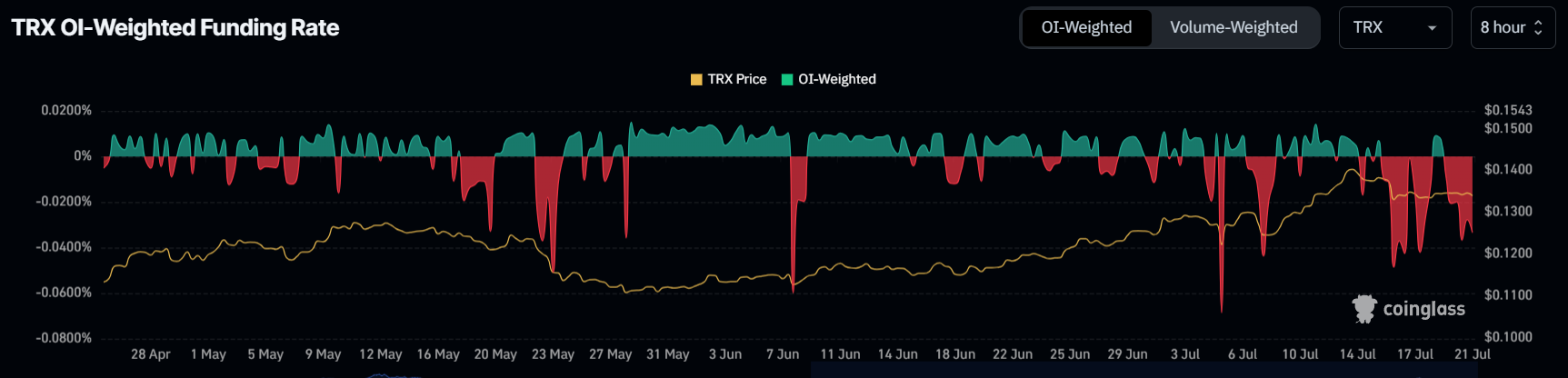The width and height of the screenshot is (1568, 378).
Task: Click the 10 Jul date axis label
Action: click(1300, 354)
